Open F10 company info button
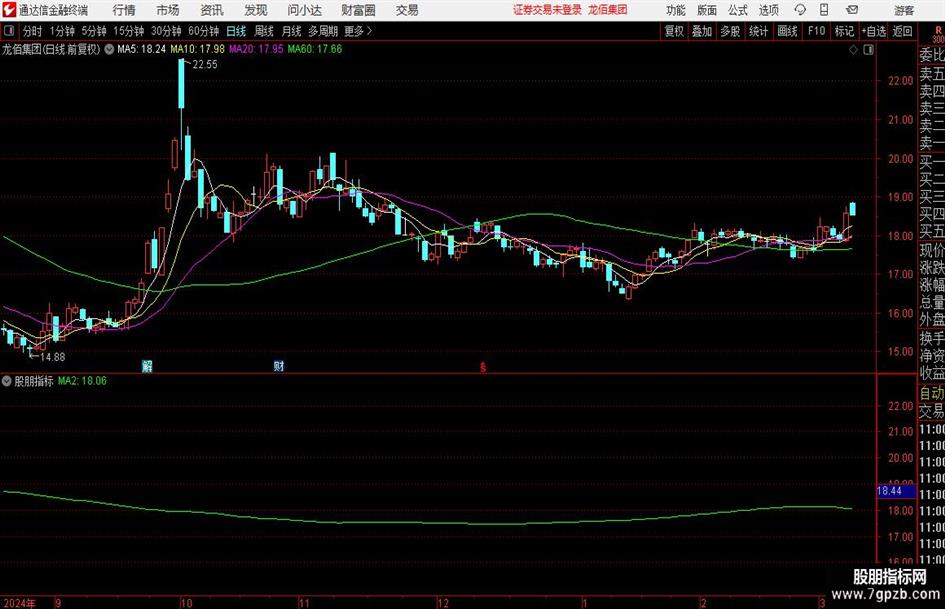 click(x=817, y=31)
